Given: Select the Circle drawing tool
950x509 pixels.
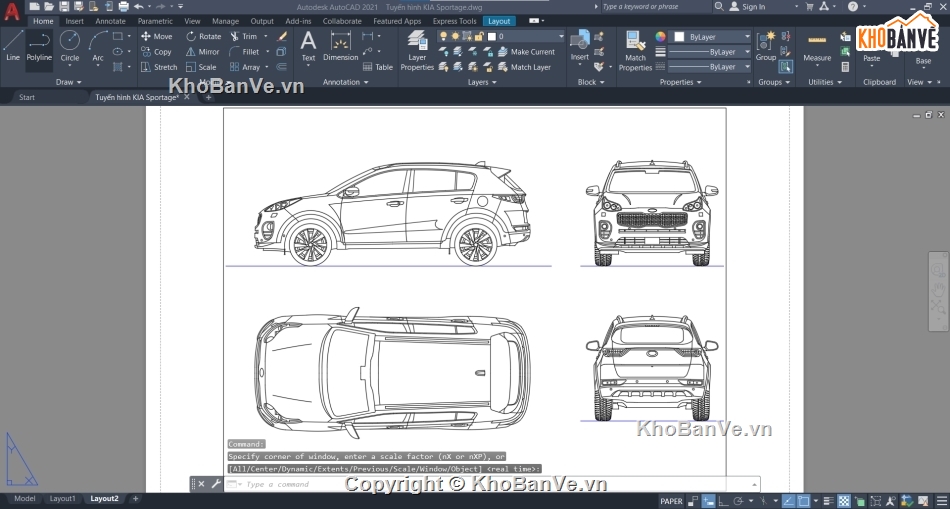Looking at the screenshot, I should tap(70, 47).
